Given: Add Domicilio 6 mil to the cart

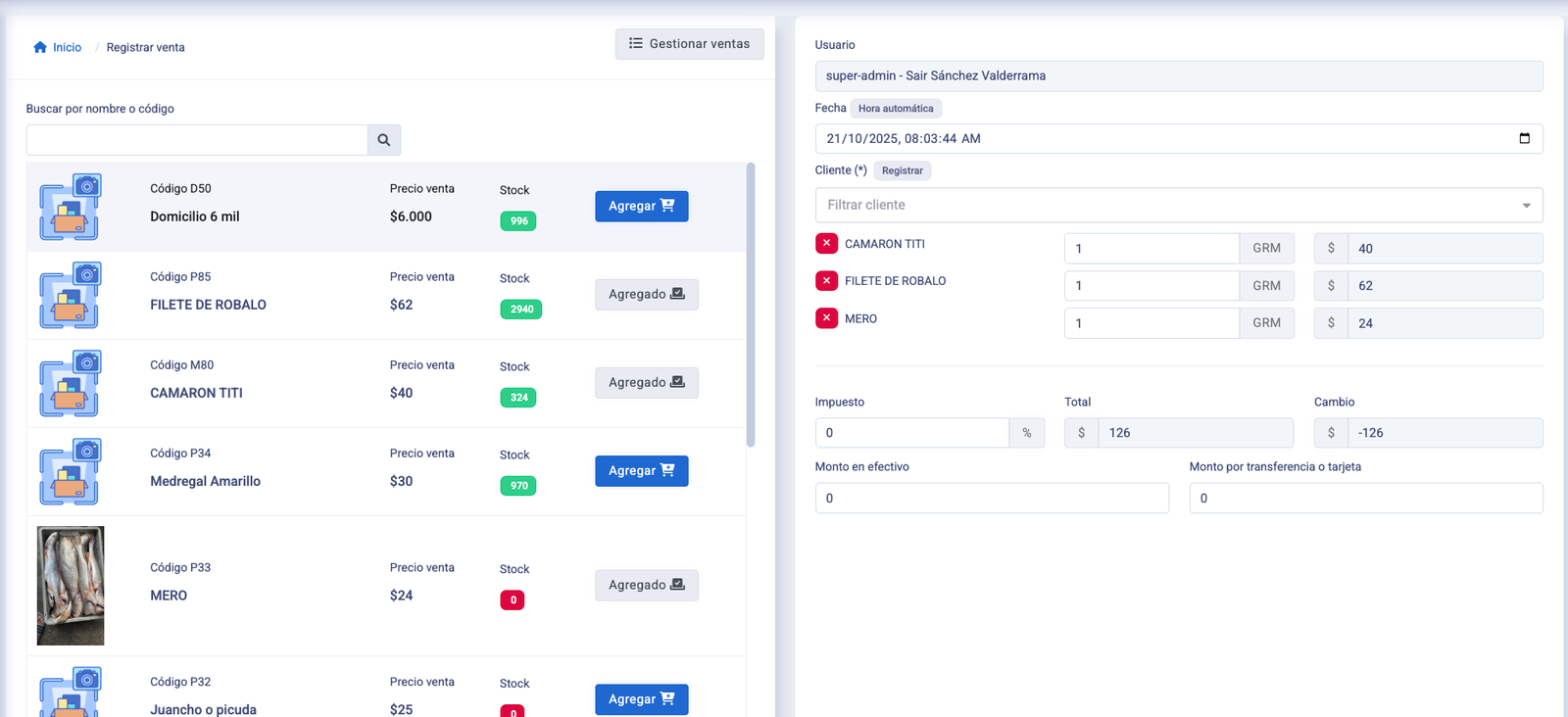Looking at the screenshot, I should (641, 207).
